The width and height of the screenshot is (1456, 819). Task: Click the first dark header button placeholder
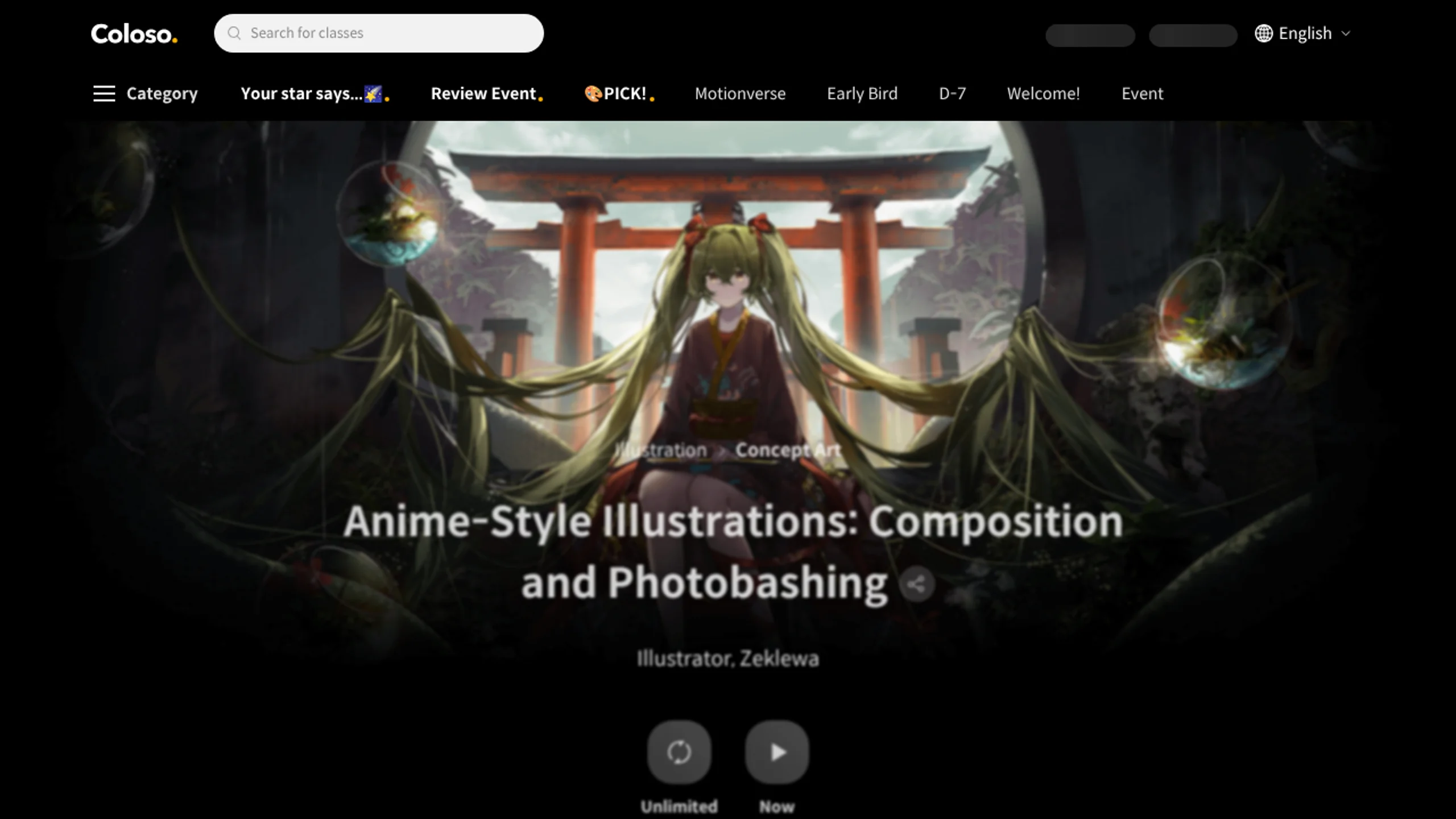(x=1090, y=35)
